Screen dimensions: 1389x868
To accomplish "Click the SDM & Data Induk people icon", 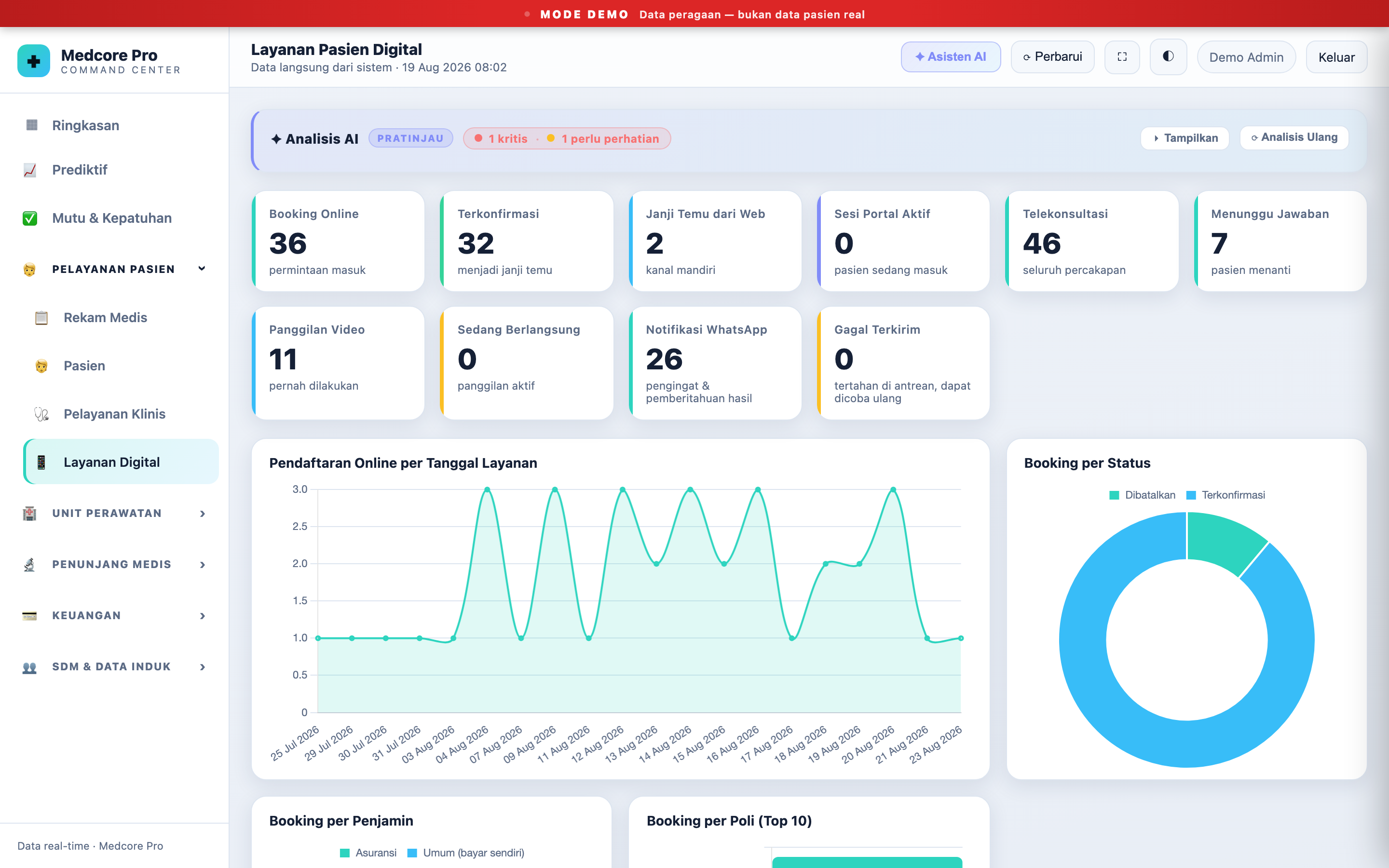I will point(30,666).
